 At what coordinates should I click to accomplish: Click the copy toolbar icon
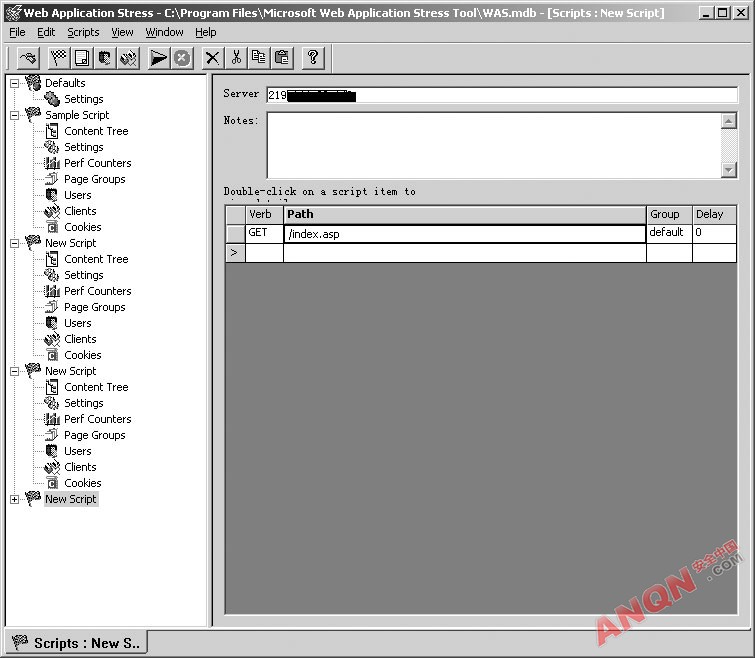[259, 58]
